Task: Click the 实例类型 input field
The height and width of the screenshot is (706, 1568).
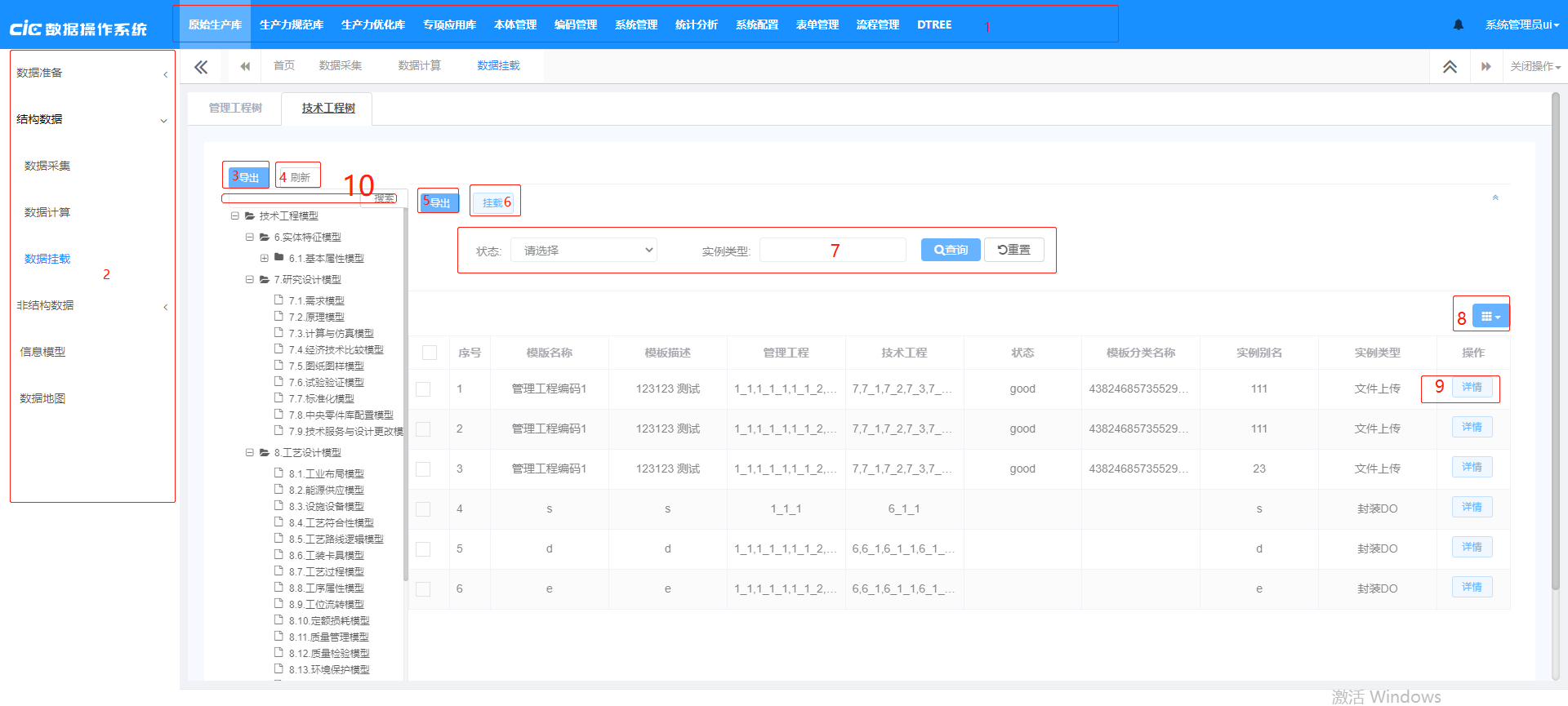Action: pyautogui.click(x=832, y=251)
